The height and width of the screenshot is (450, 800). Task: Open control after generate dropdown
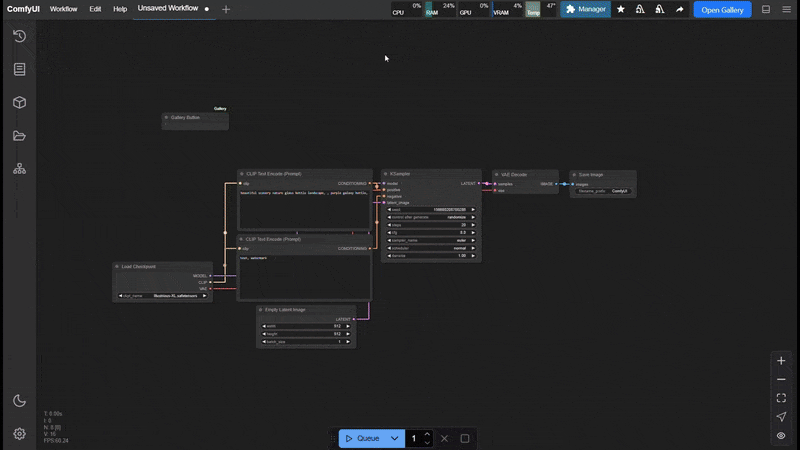(x=431, y=217)
